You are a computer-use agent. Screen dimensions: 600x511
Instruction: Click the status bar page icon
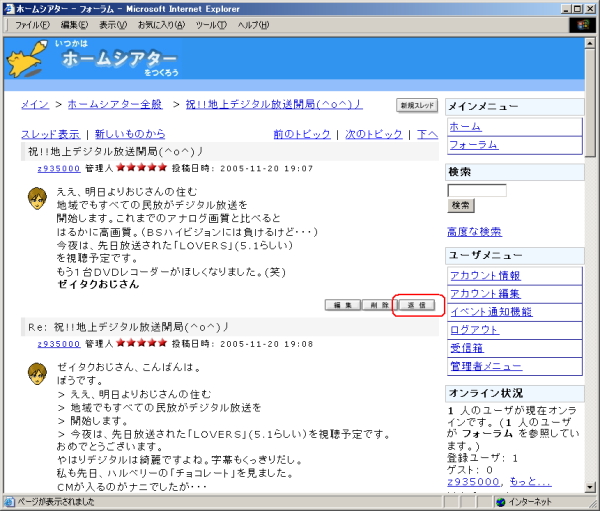9,501
